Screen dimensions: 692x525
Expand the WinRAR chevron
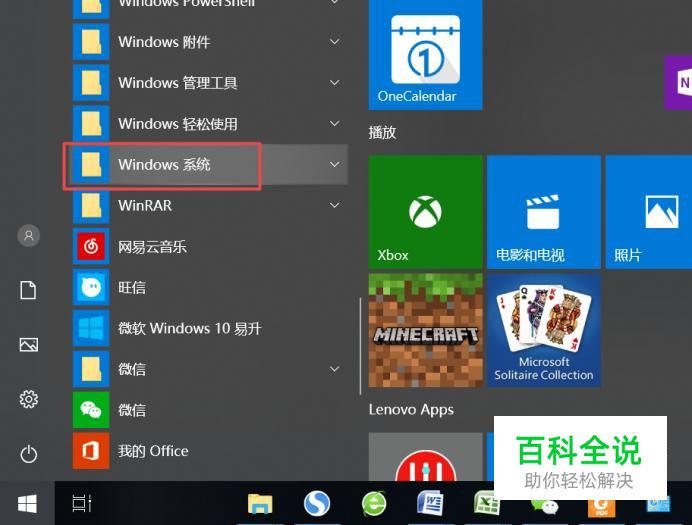(x=335, y=205)
